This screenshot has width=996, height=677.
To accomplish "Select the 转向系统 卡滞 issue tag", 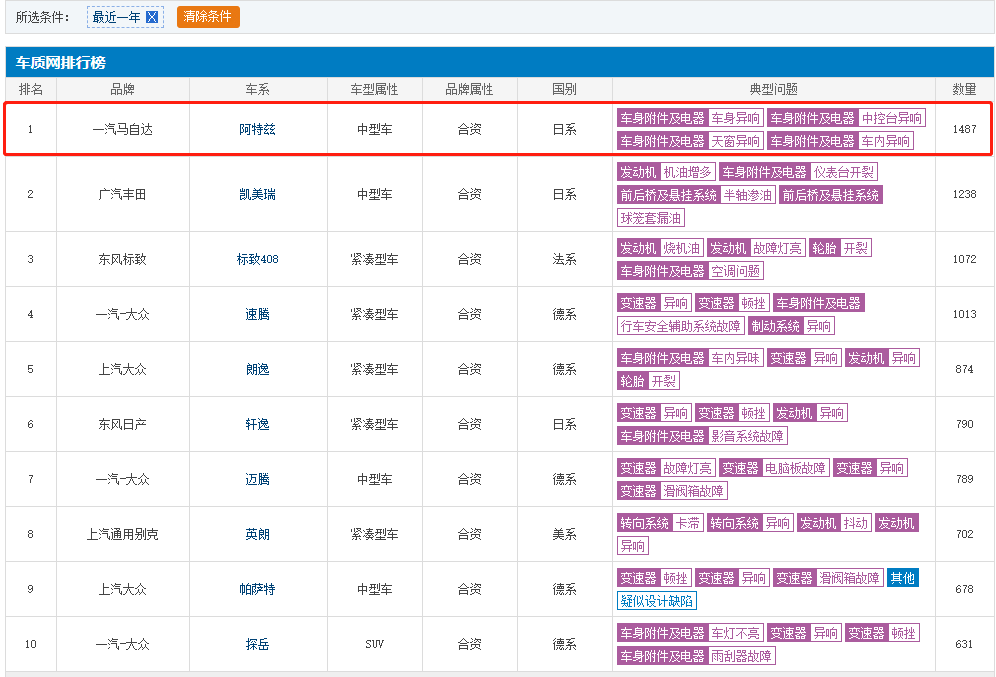I will [x=660, y=523].
